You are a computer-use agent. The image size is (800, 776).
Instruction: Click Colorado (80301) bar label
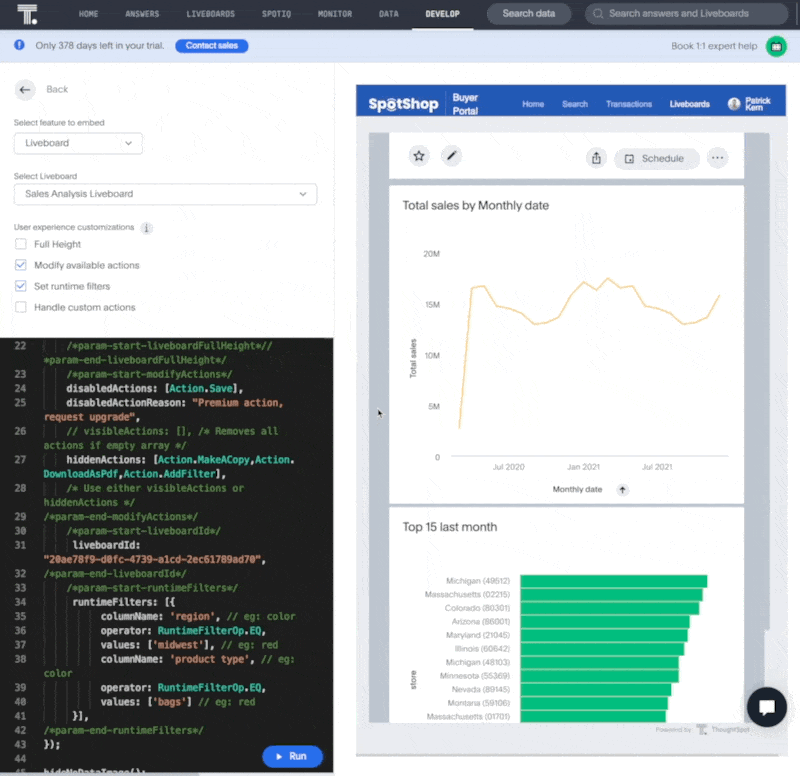[x=477, y=608]
